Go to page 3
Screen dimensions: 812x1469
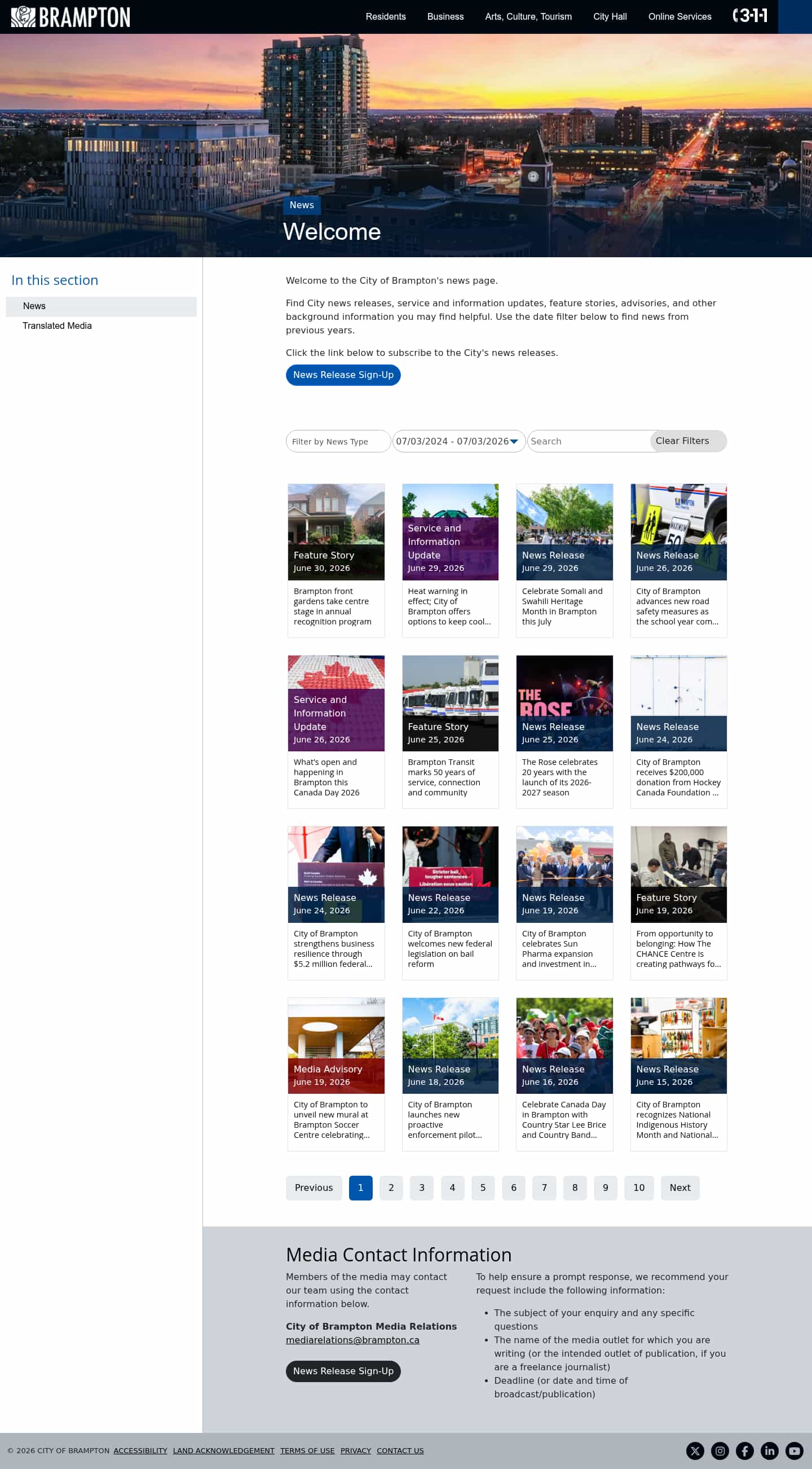(422, 1188)
